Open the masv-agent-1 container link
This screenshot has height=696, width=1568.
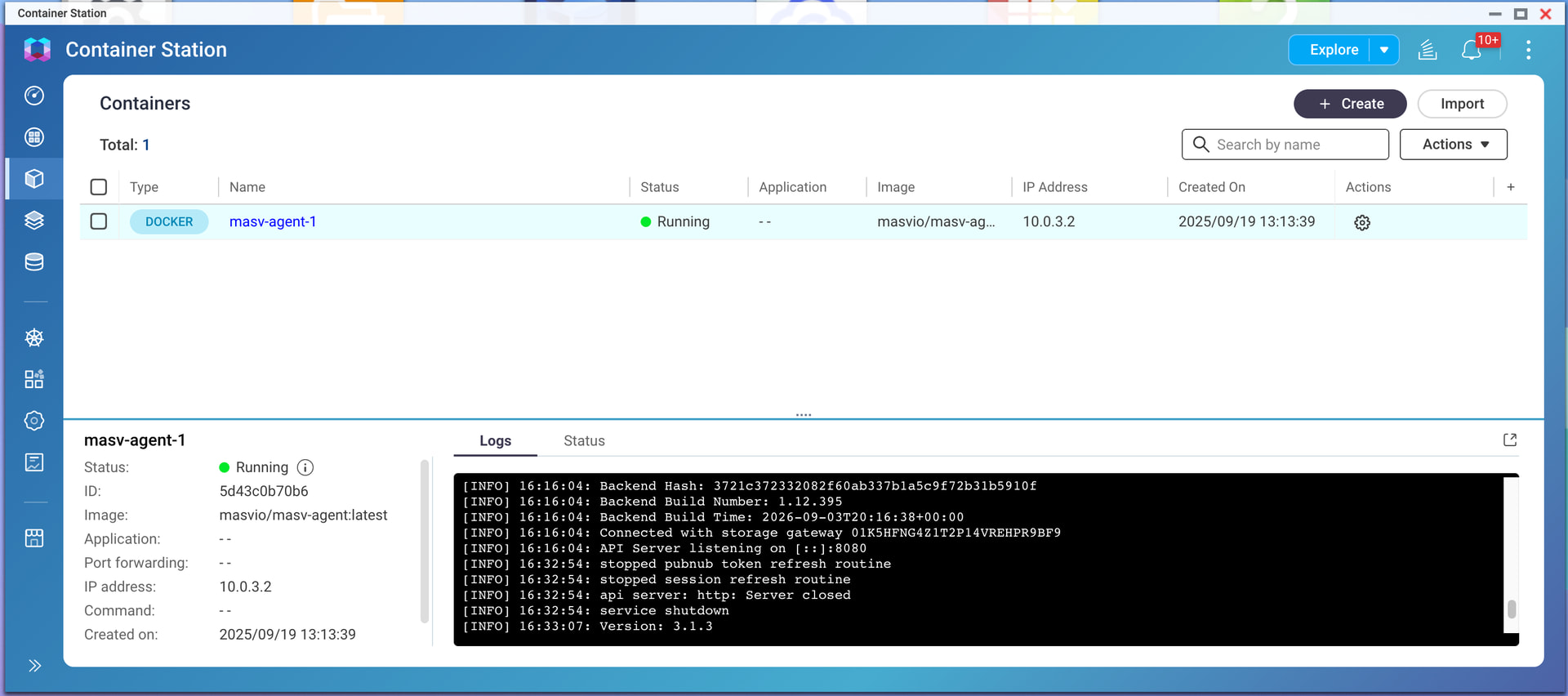[x=273, y=221]
